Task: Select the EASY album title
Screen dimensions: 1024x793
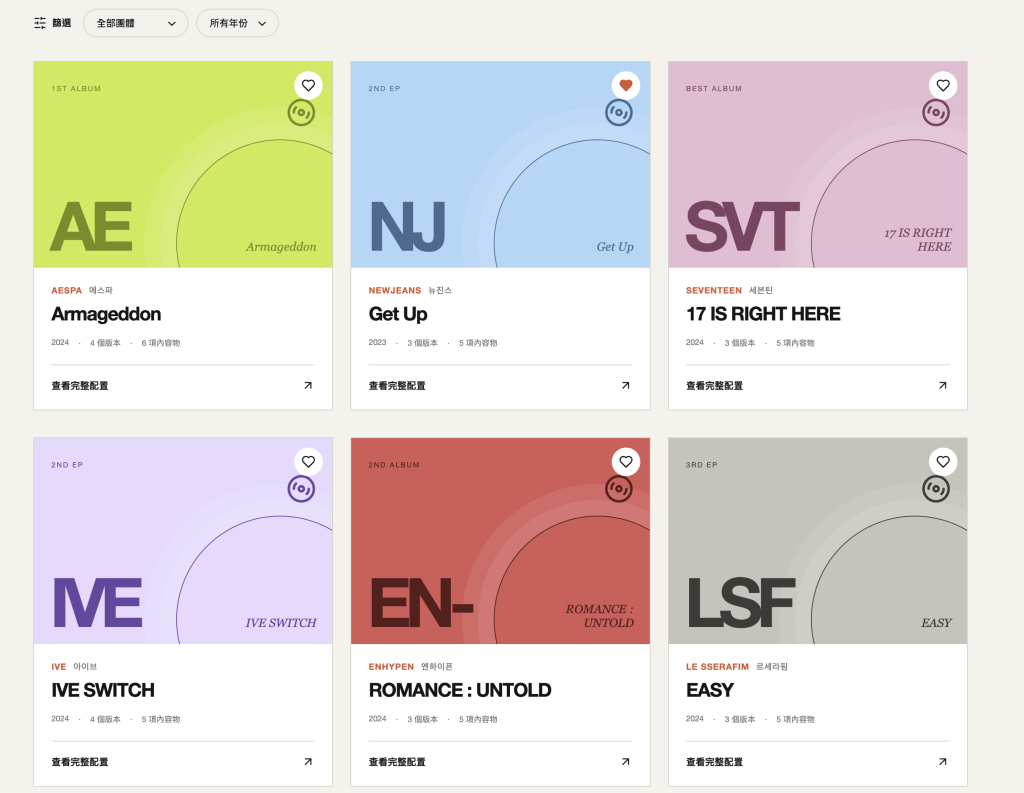Action: point(710,690)
